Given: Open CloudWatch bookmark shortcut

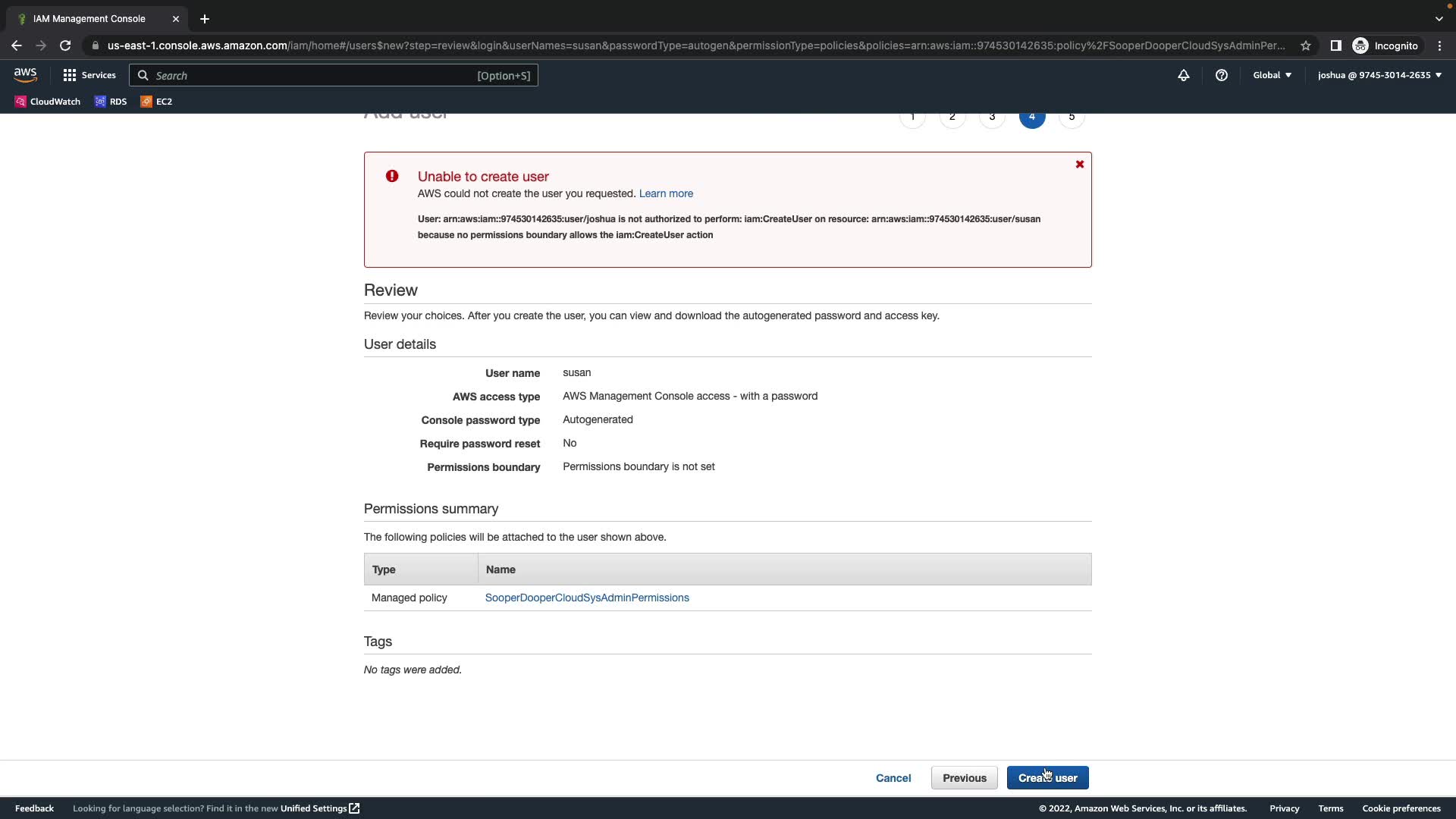Looking at the screenshot, I should (47, 102).
